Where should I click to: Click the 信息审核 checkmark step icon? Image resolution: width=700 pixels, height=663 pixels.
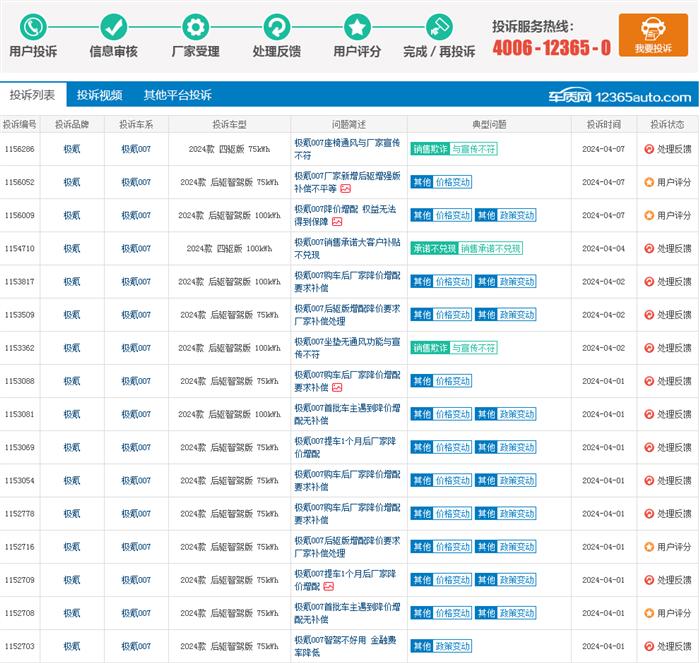pyautogui.click(x=113, y=26)
